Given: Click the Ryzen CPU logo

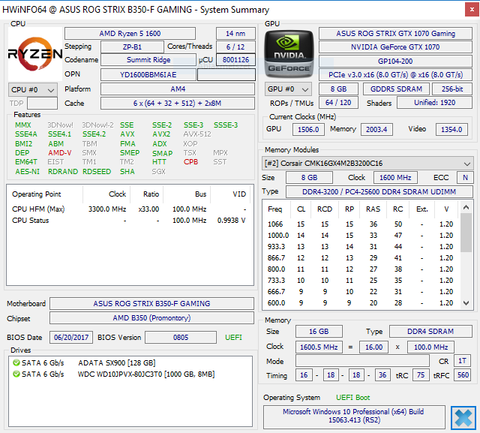Looking at the screenshot, I should pyautogui.click(x=35, y=54).
